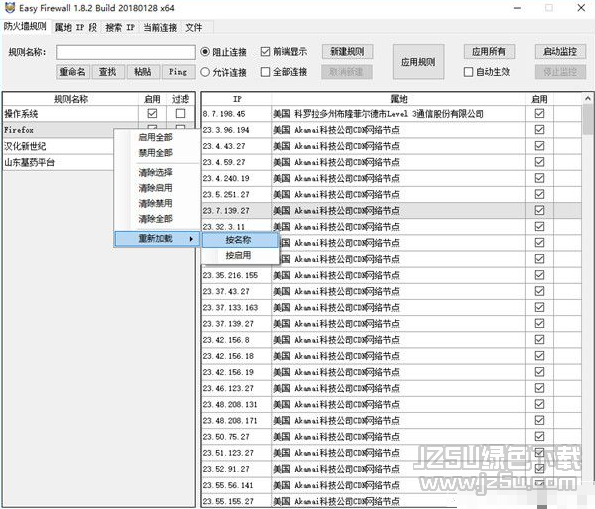Click the 规则名称 column header
The width and height of the screenshot is (595, 509).
(x=71, y=99)
